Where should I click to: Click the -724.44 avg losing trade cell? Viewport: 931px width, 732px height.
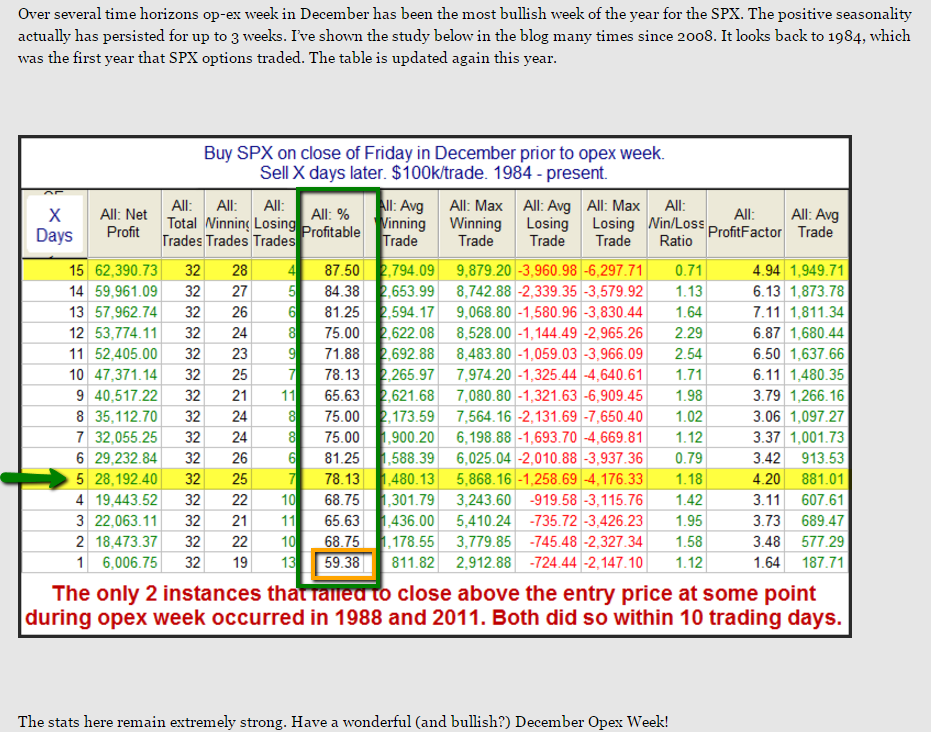click(x=553, y=562)
